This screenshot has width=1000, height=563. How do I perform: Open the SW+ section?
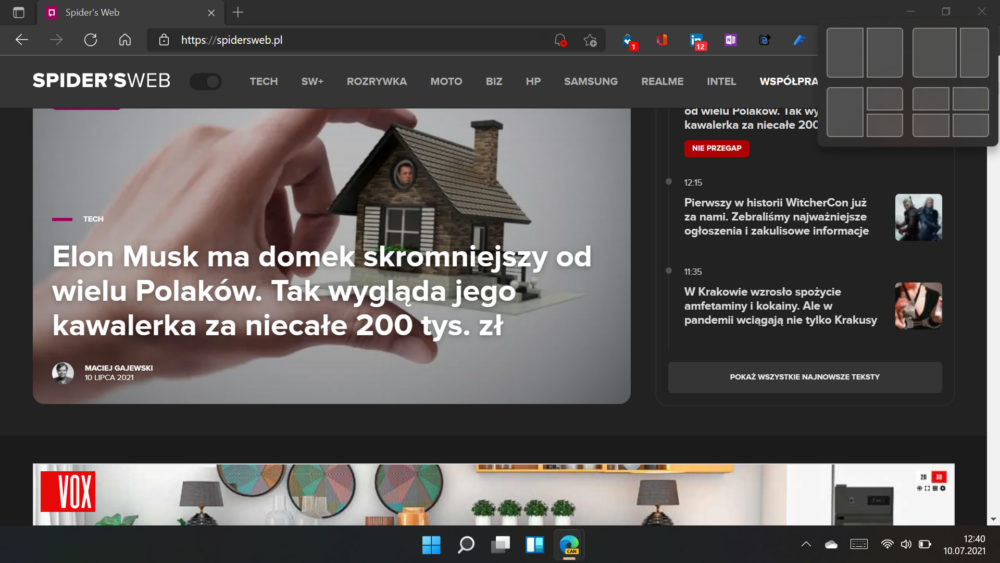312,82
